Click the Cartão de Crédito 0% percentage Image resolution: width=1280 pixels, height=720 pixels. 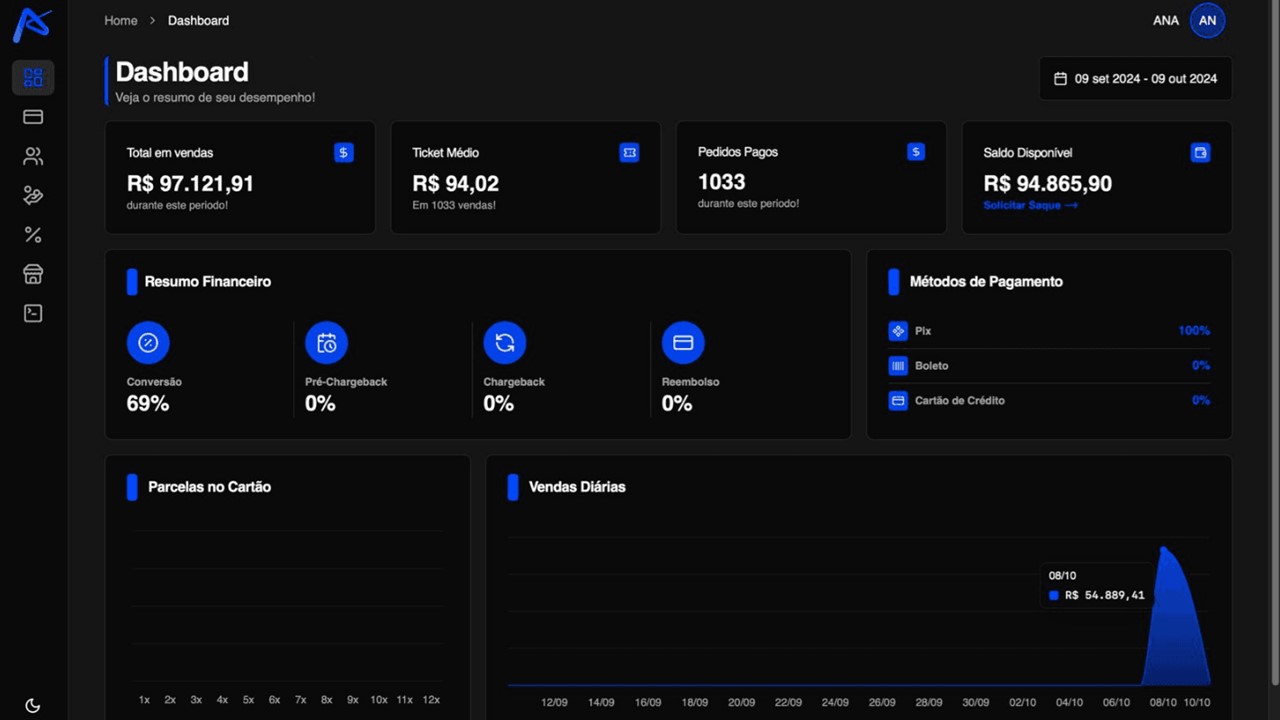[1201, 401]
